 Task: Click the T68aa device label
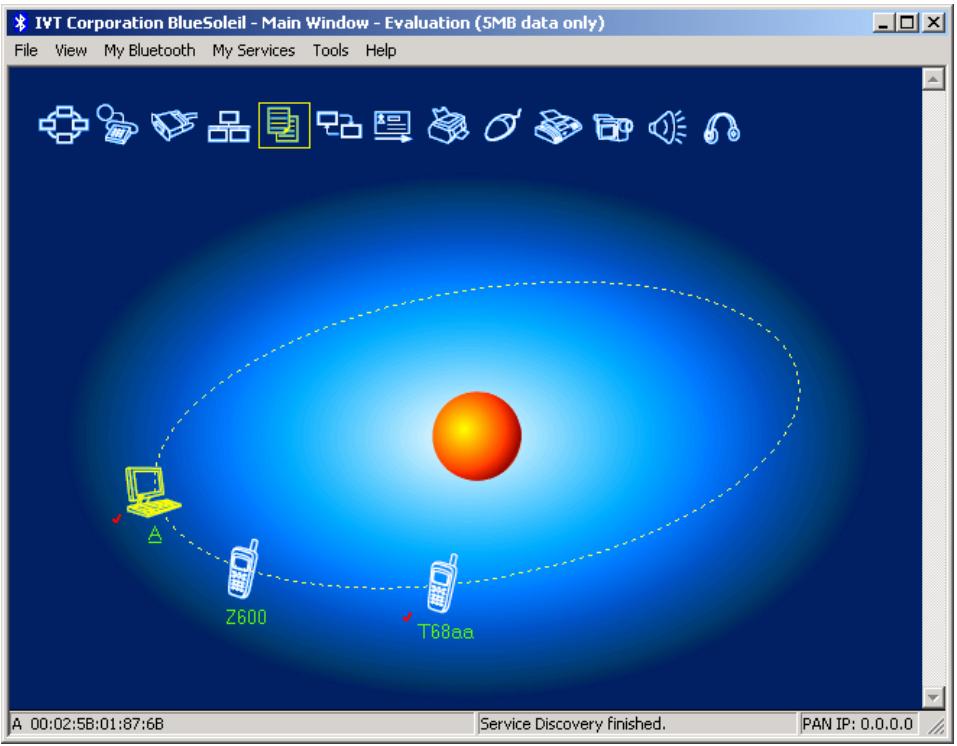(x=446, y=631)
